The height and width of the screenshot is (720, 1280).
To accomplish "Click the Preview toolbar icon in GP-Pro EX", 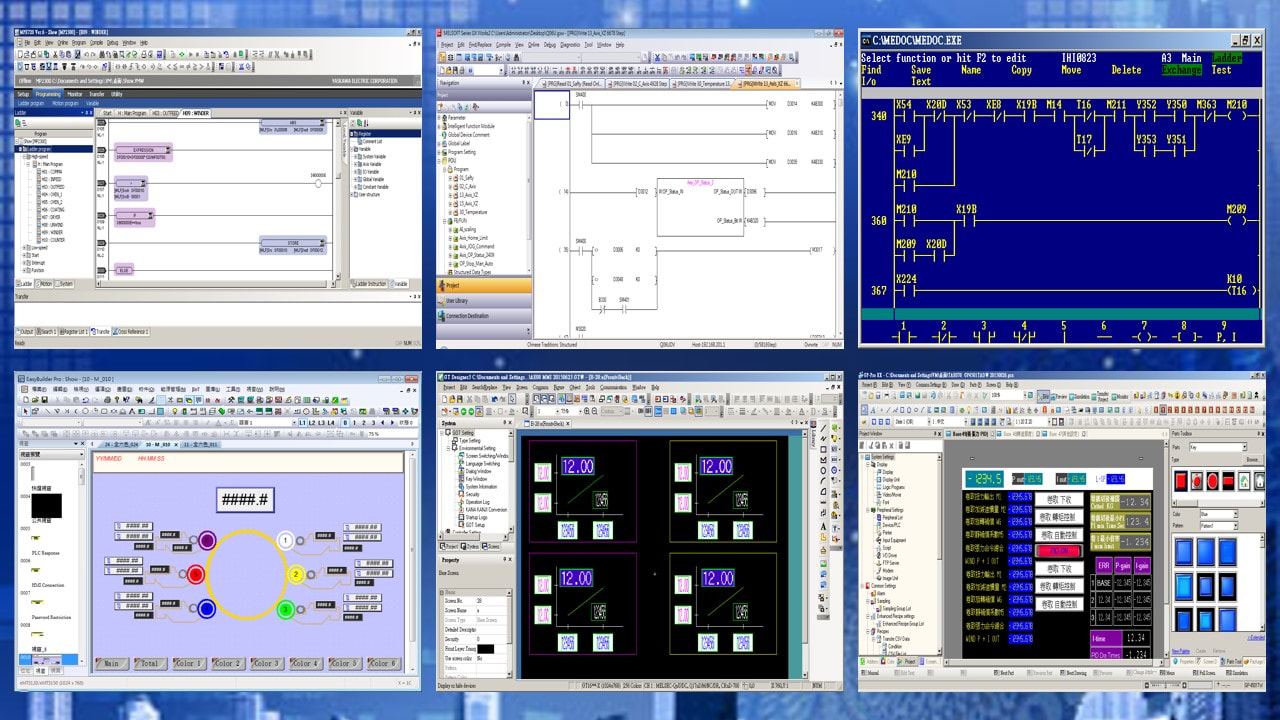I will coord(1059,396).
